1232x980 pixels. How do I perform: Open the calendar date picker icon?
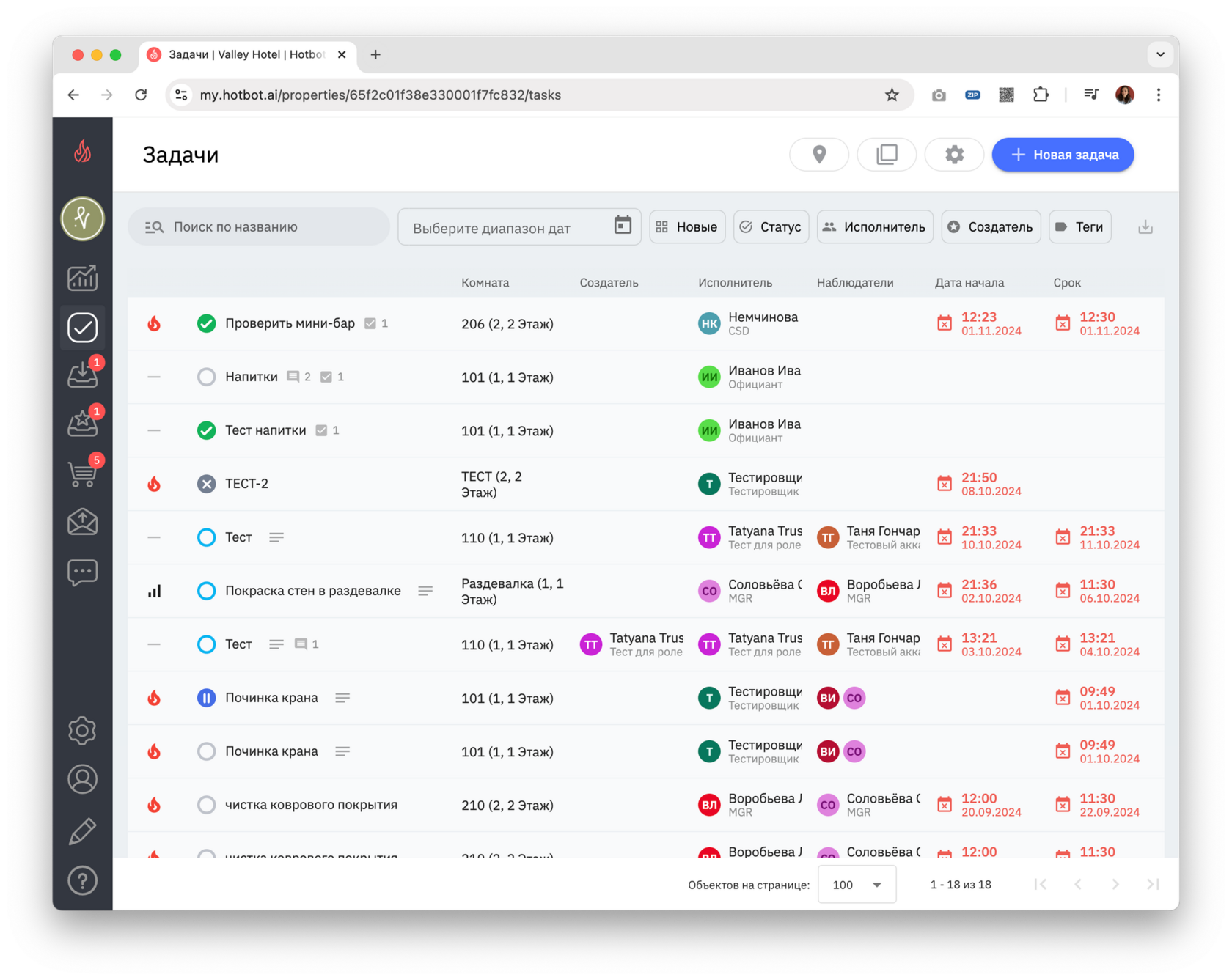[623, 226]
